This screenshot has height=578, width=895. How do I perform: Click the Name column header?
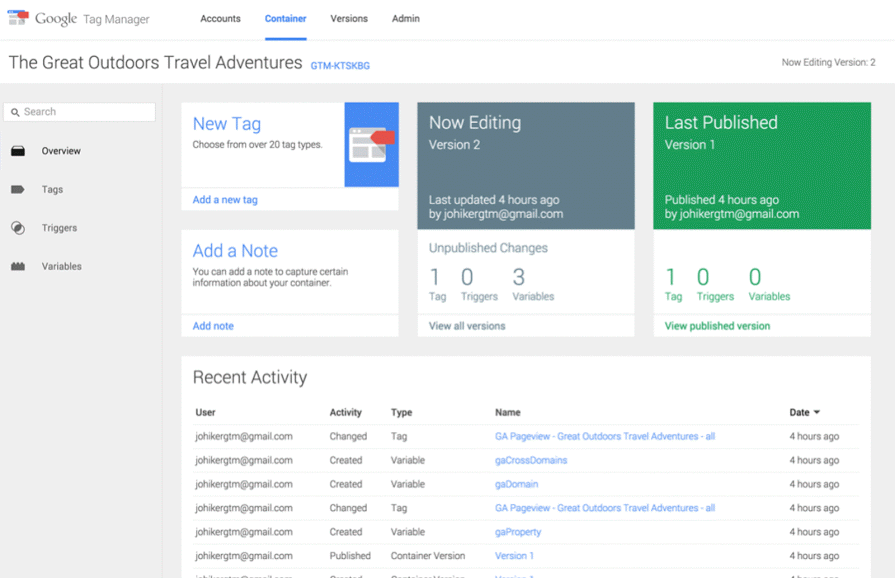[x=507, y=413]
